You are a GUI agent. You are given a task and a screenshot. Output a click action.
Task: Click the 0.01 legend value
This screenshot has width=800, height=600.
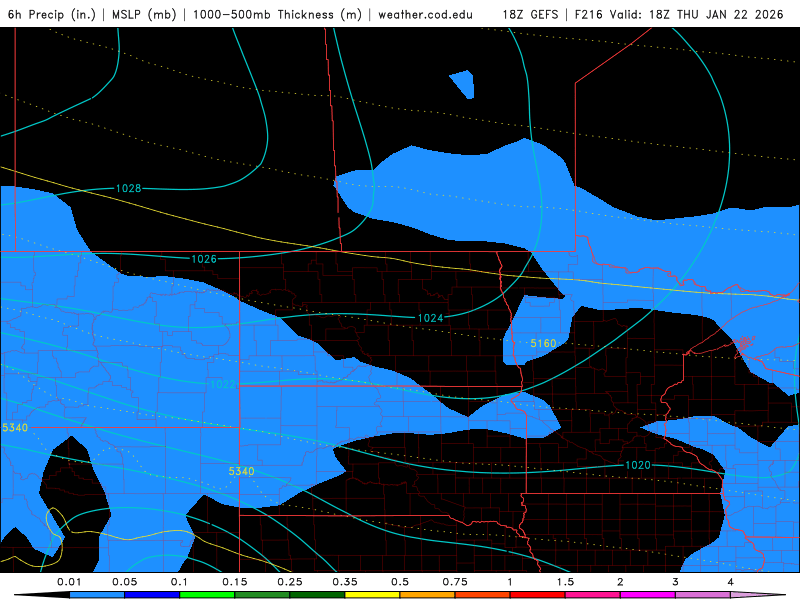tap(69, 582)
